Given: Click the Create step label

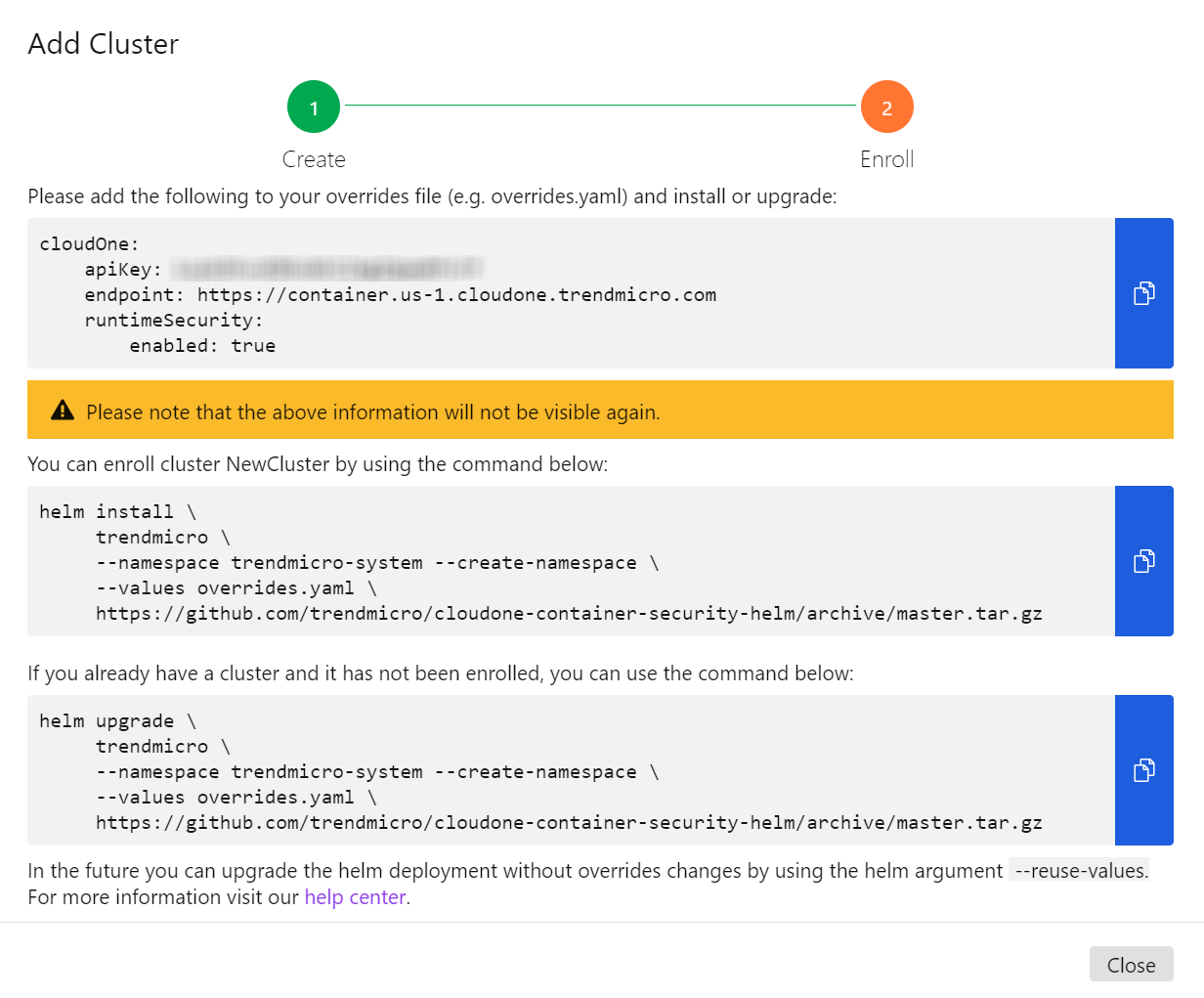Looking at the screenshot, I should coord(314,159).
